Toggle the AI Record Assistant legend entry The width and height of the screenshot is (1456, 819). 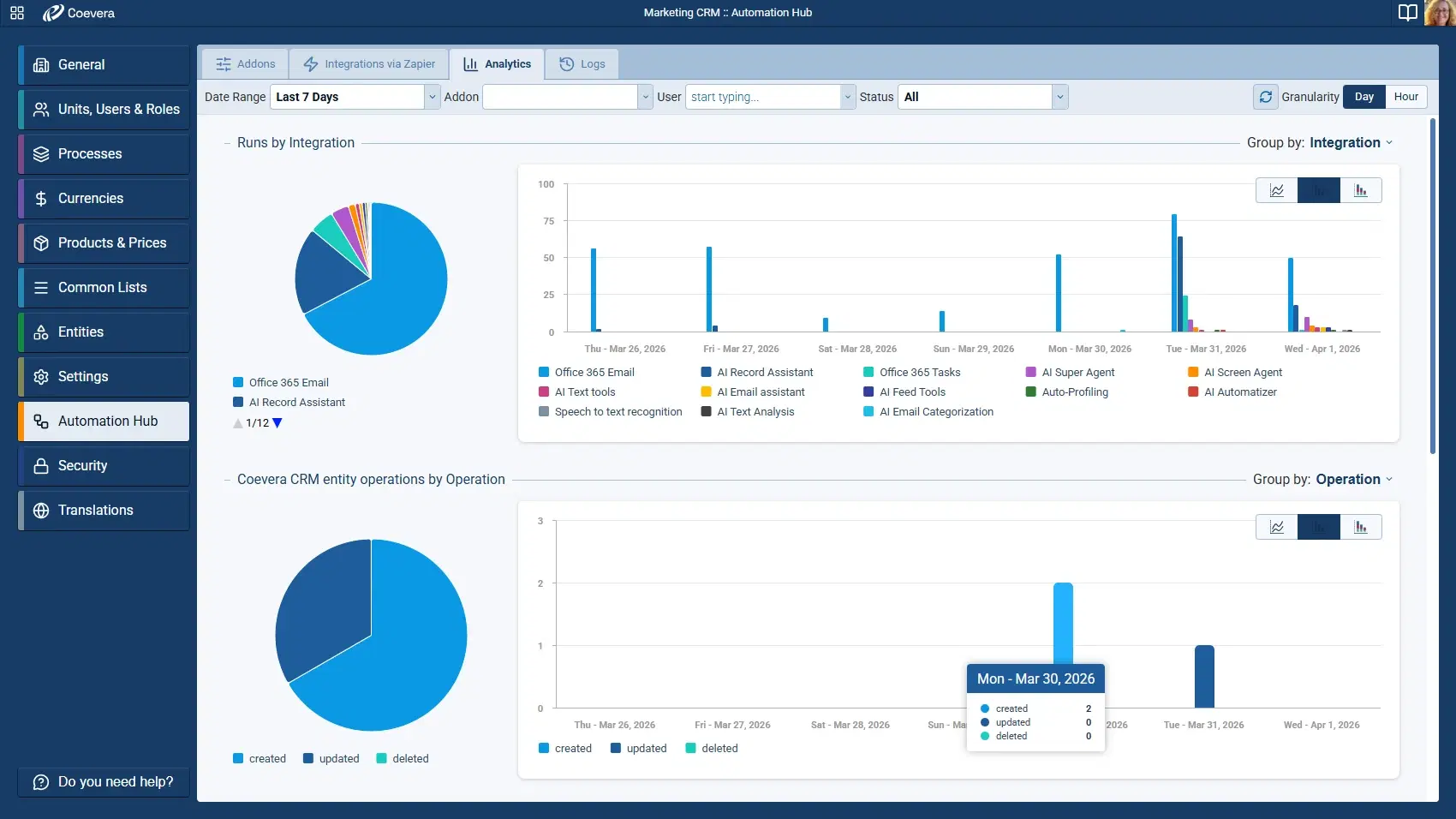coord(757,372)
